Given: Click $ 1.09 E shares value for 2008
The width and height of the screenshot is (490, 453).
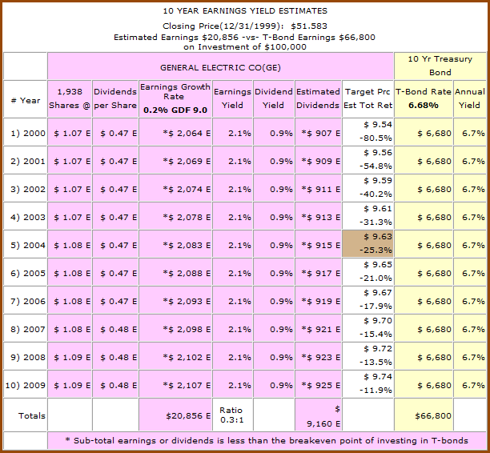Looking at the screenshot, I should pos(72,357).
